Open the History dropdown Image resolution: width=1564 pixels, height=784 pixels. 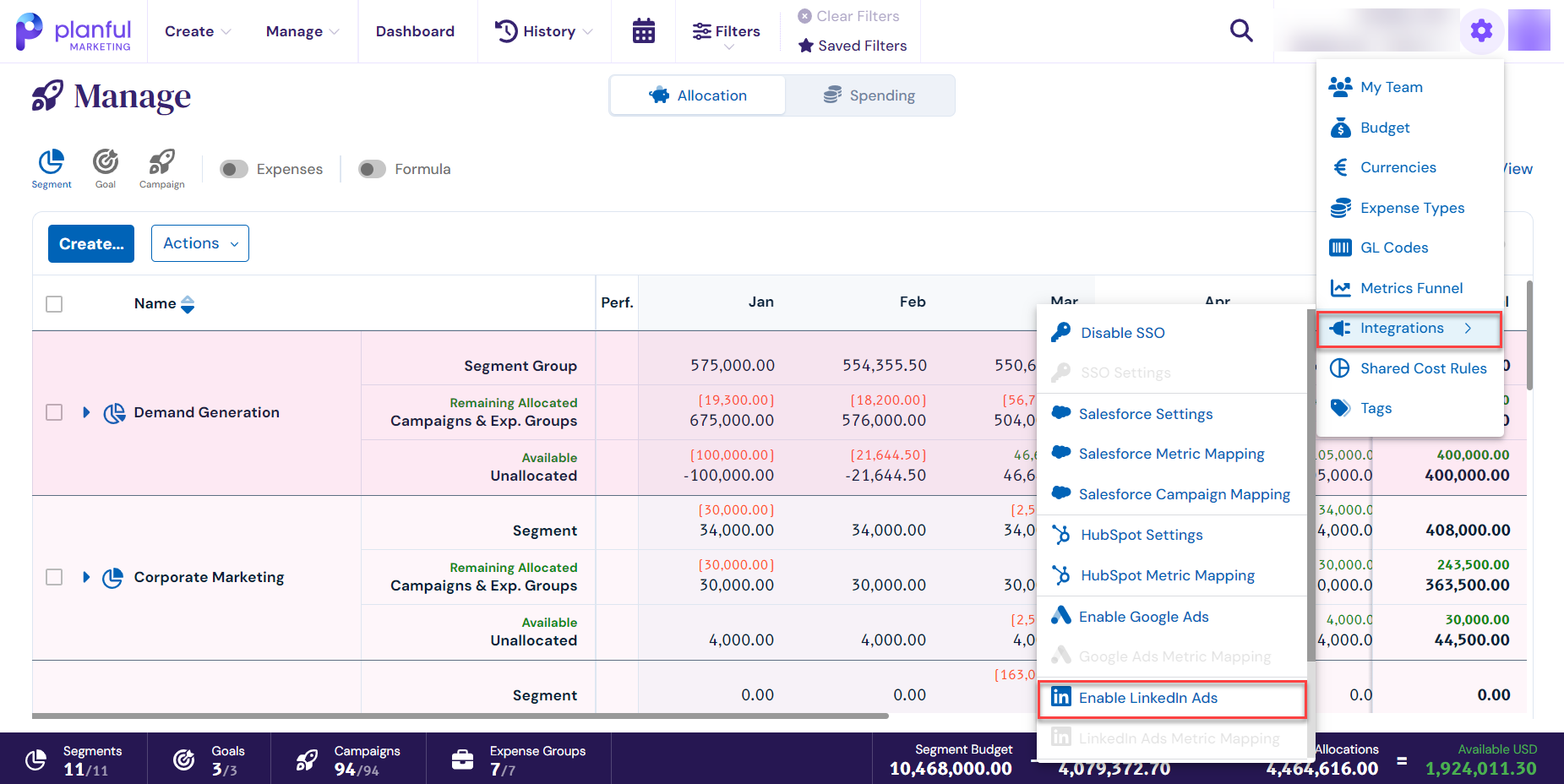click(544, 31)
